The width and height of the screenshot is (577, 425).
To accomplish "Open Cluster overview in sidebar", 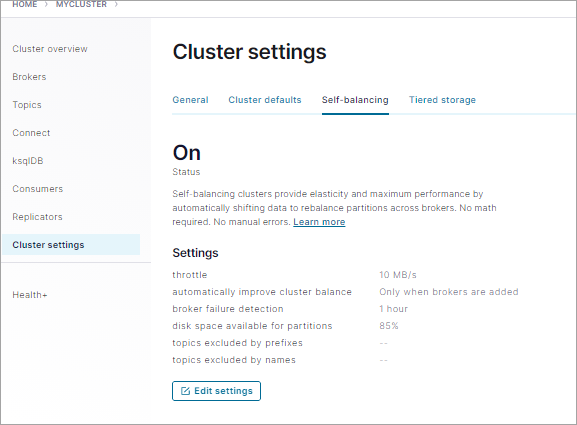I will pyautogui.click(x=50, y=49).
